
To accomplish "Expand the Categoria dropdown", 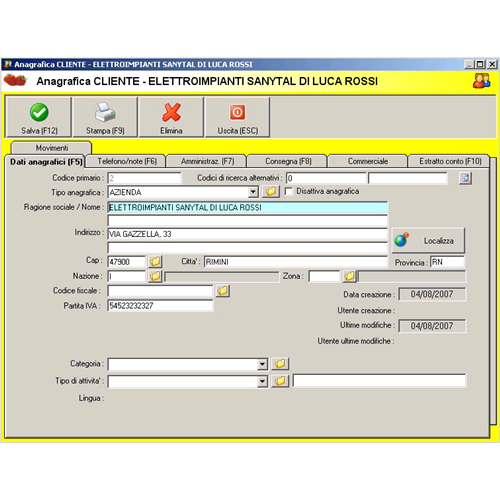I will [x=262, y=364].
